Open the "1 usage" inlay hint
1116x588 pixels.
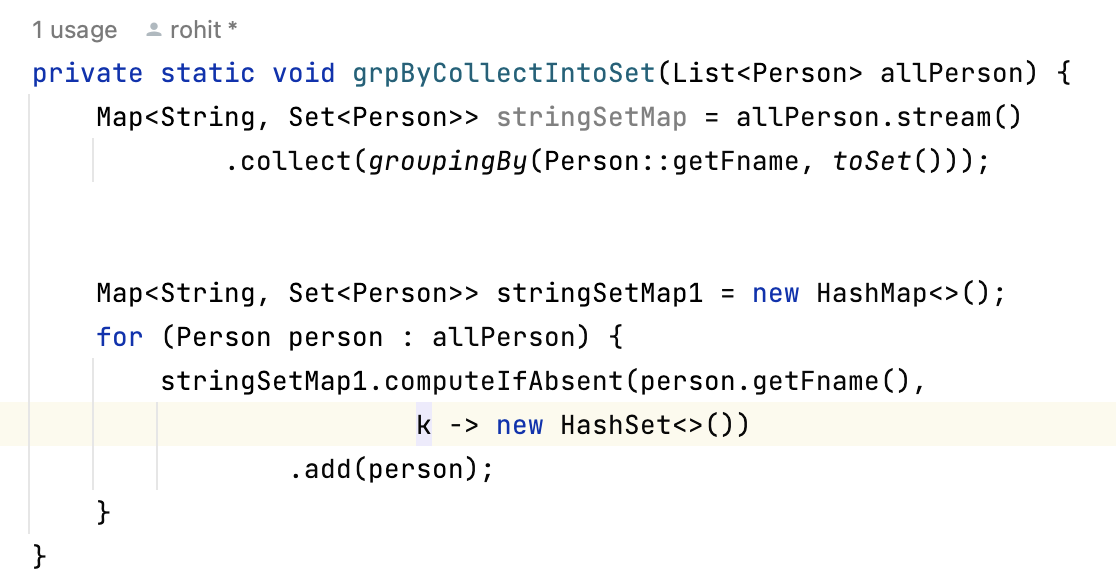[x=74, y=31]
